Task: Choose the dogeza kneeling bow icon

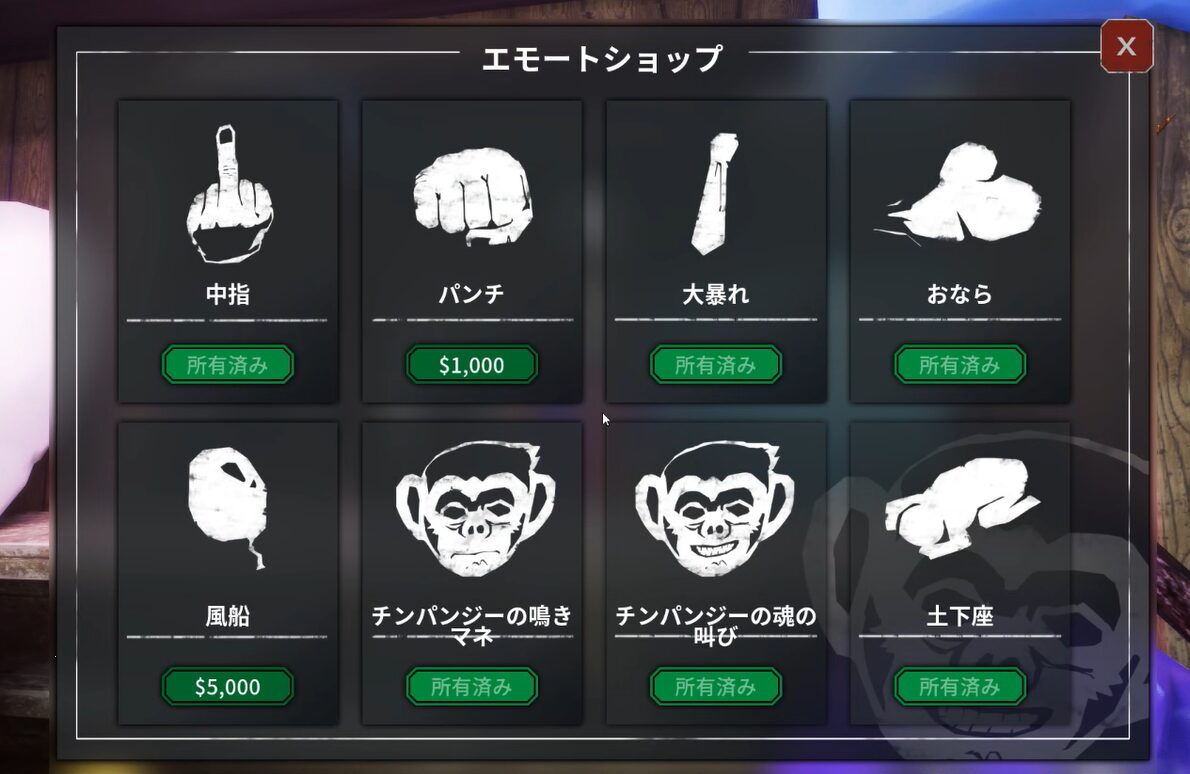Action: coord(960,506)
